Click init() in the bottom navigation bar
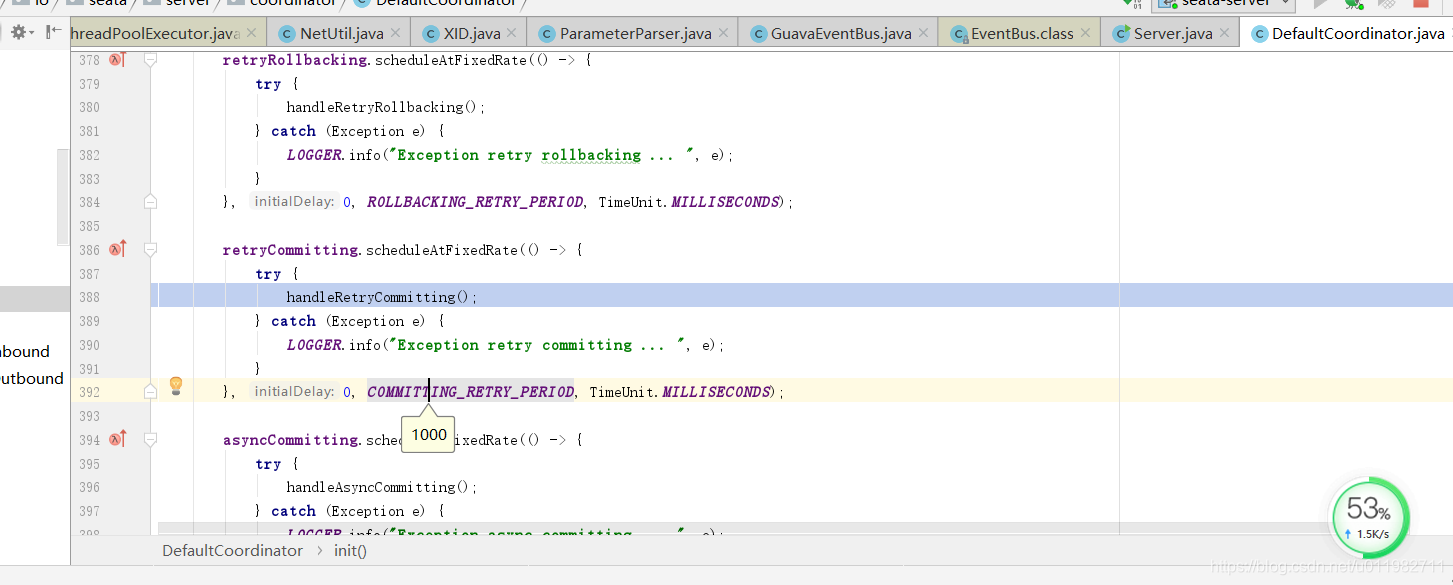 pyautogui.click(x=349, y=550)
